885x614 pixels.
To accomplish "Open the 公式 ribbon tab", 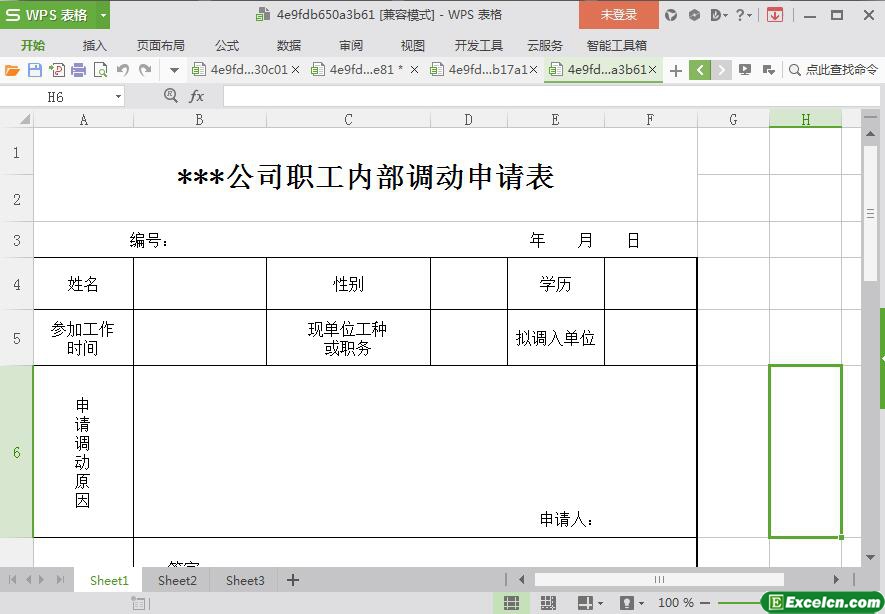I will point(227,46).
